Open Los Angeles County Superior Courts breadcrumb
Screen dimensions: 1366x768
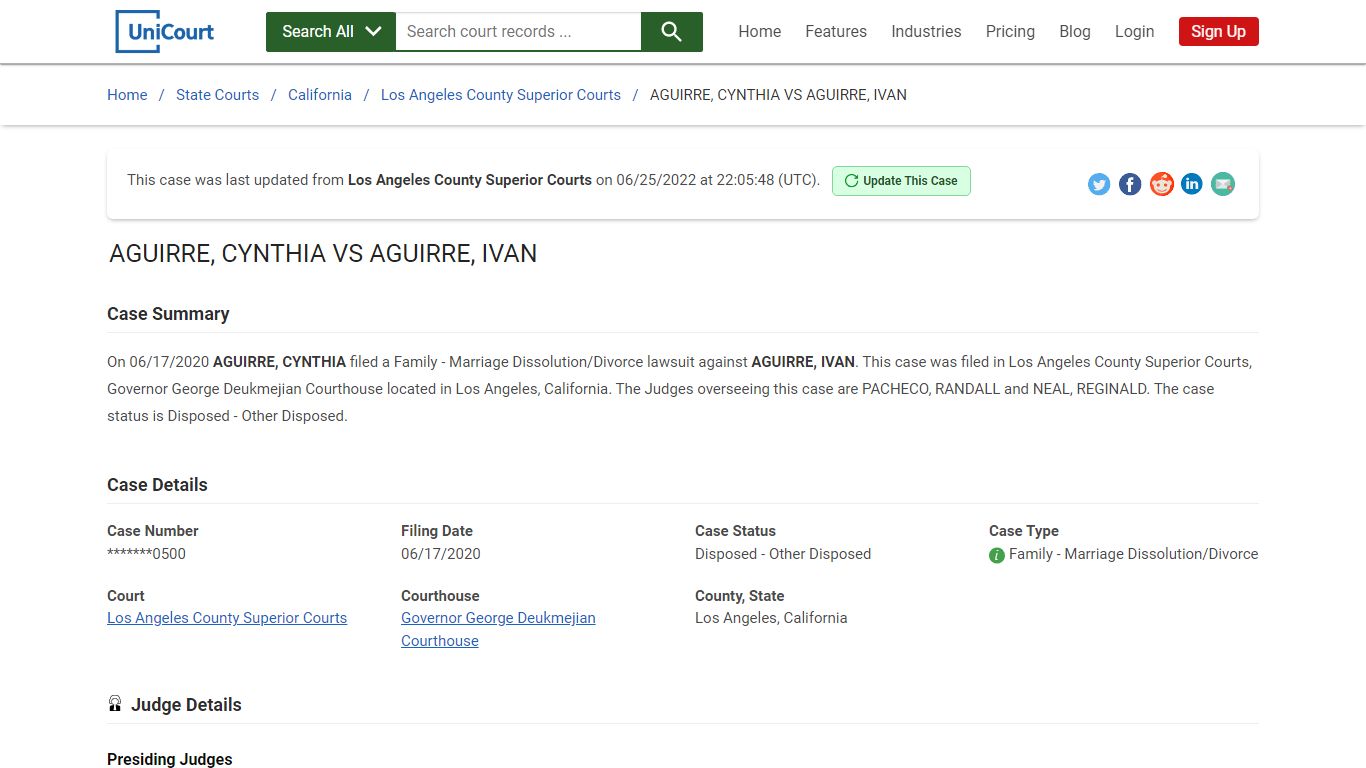(x=501, y=95)
